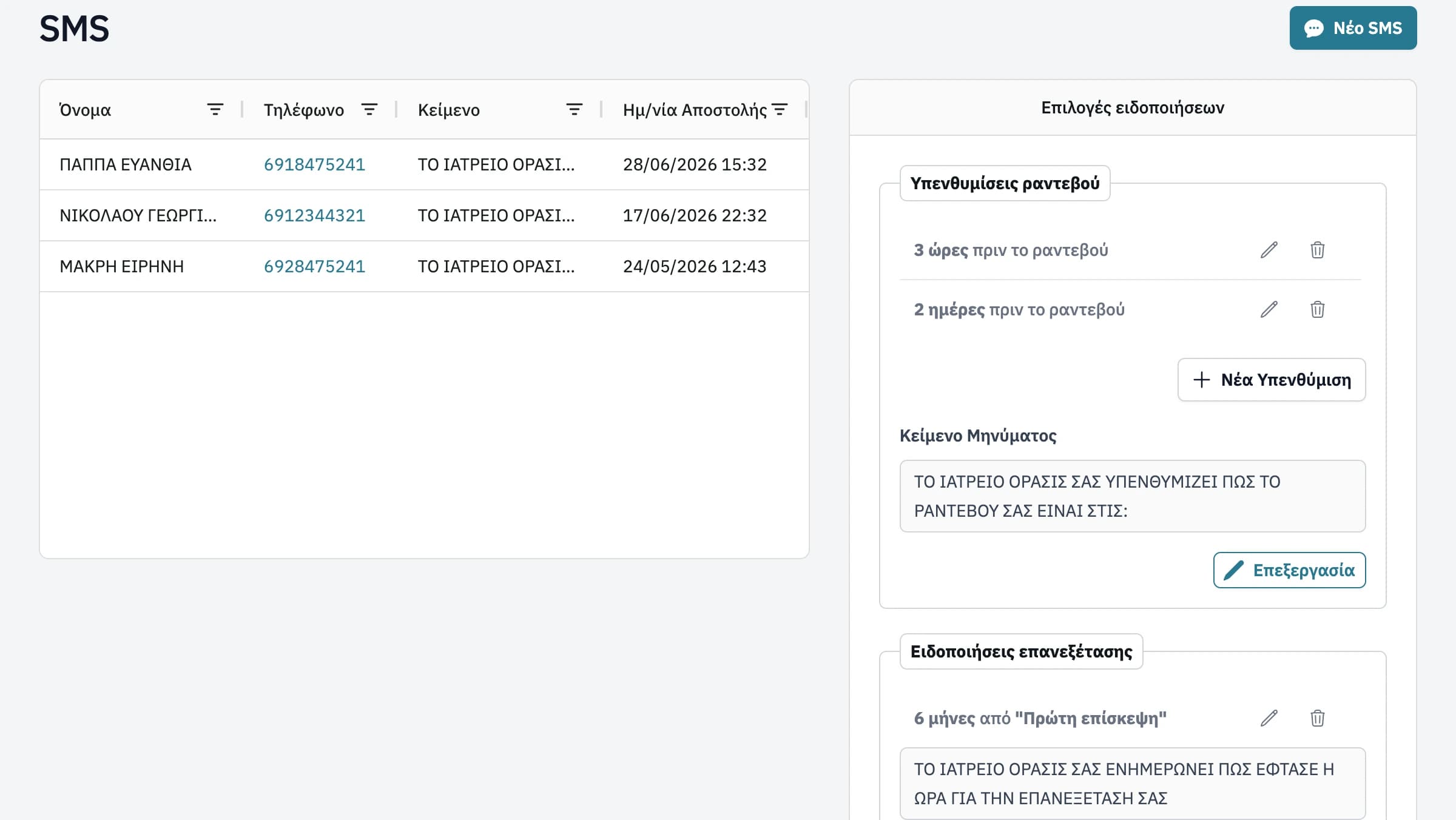Open phone number 6928475241
This screenshot has width=1456, height=820.
tap(314, 266)
